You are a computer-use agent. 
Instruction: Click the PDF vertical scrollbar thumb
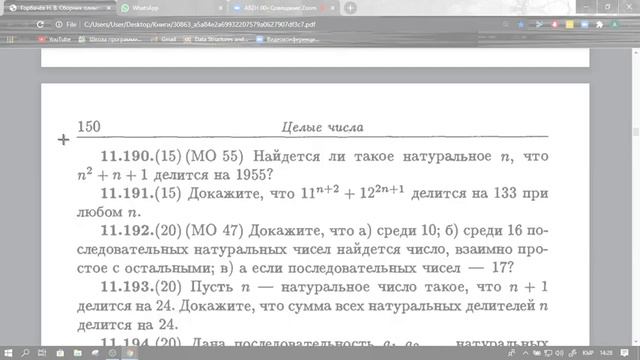636,131
